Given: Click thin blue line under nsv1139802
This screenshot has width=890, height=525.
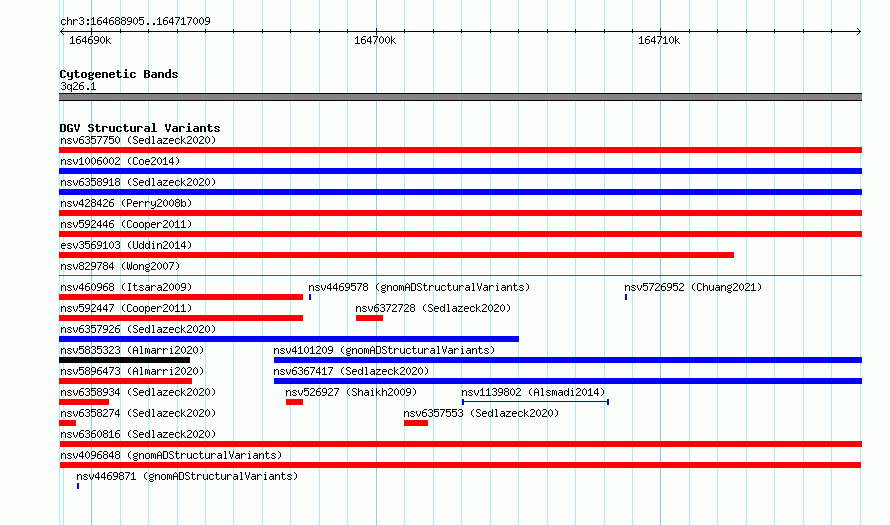Looking at the screenshot, I should pos(535,402).
